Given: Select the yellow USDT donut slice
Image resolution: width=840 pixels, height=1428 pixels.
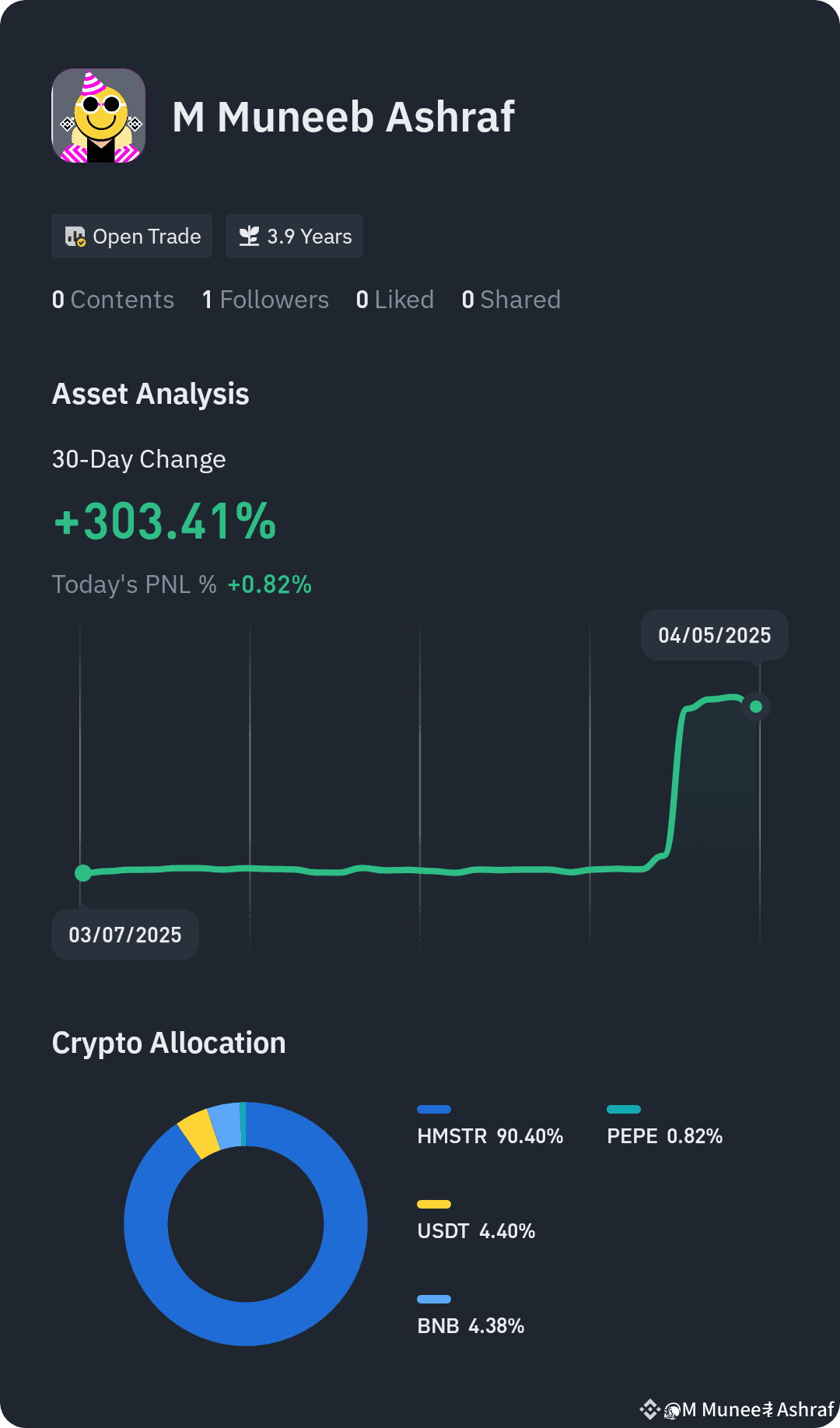Looking at the screenshot, I should 199,1134.
